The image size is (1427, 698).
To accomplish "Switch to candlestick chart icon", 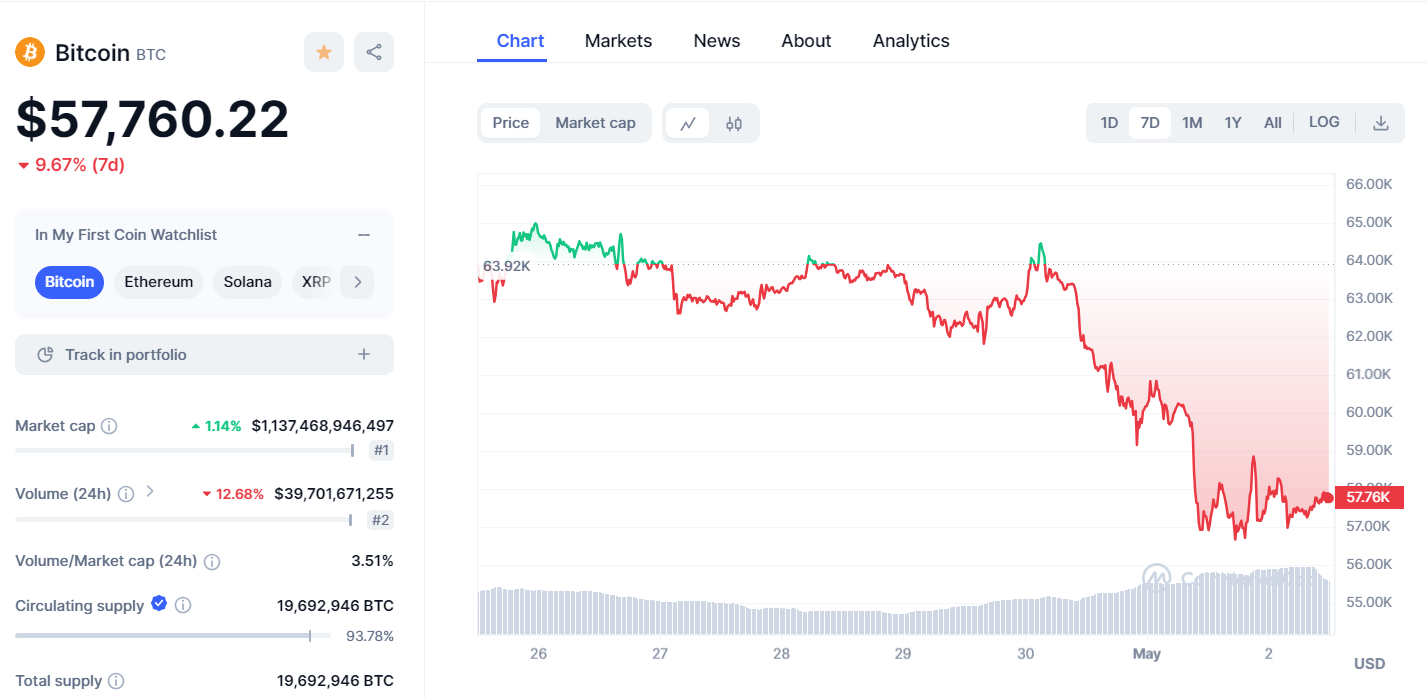I will coord(734,123).
